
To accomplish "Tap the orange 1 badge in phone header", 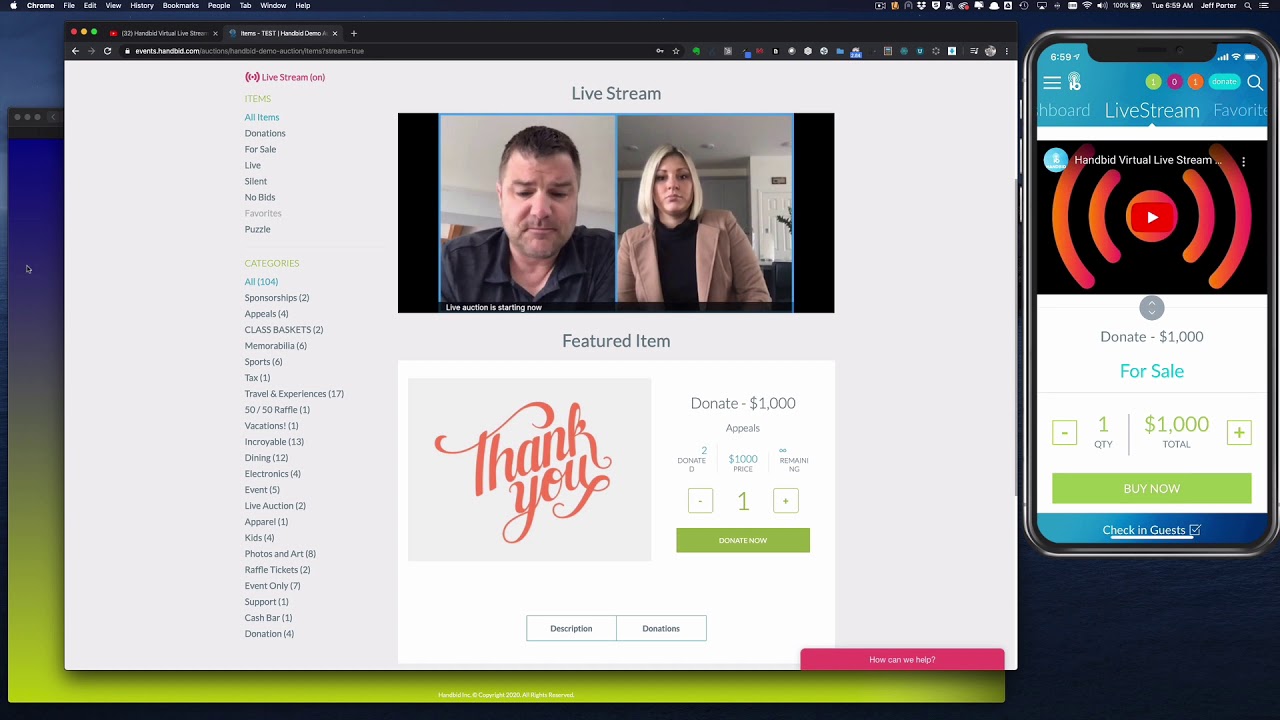I will coord(1195,82).
